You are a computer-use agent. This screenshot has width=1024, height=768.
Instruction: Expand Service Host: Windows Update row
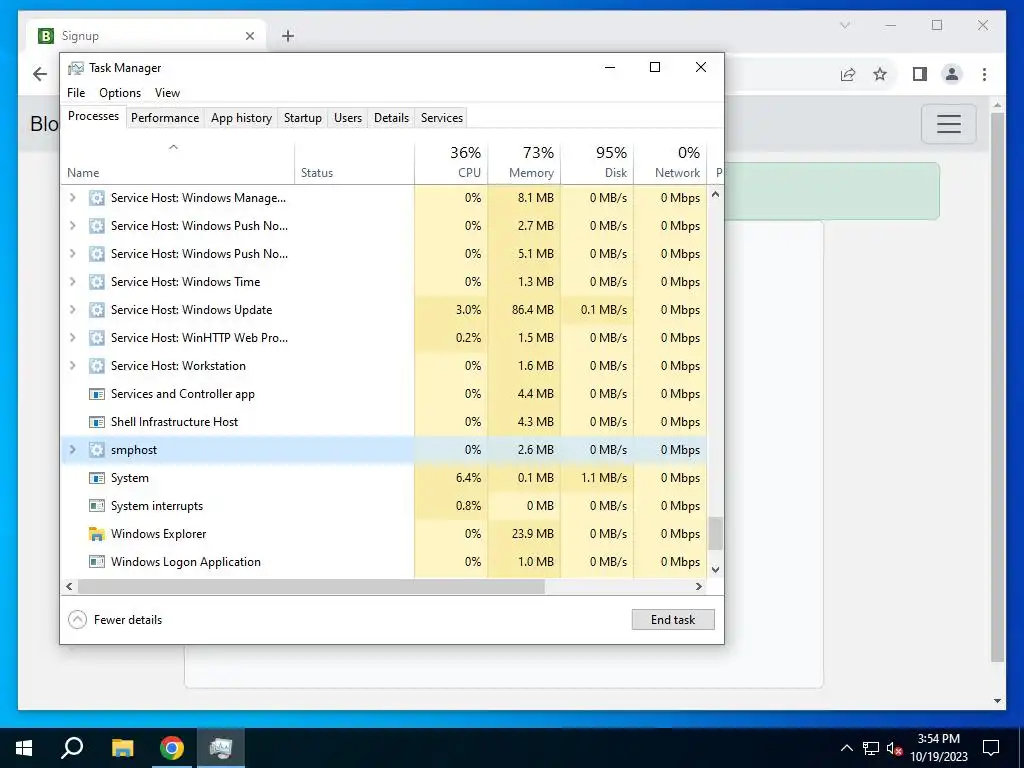click(72, 310)
